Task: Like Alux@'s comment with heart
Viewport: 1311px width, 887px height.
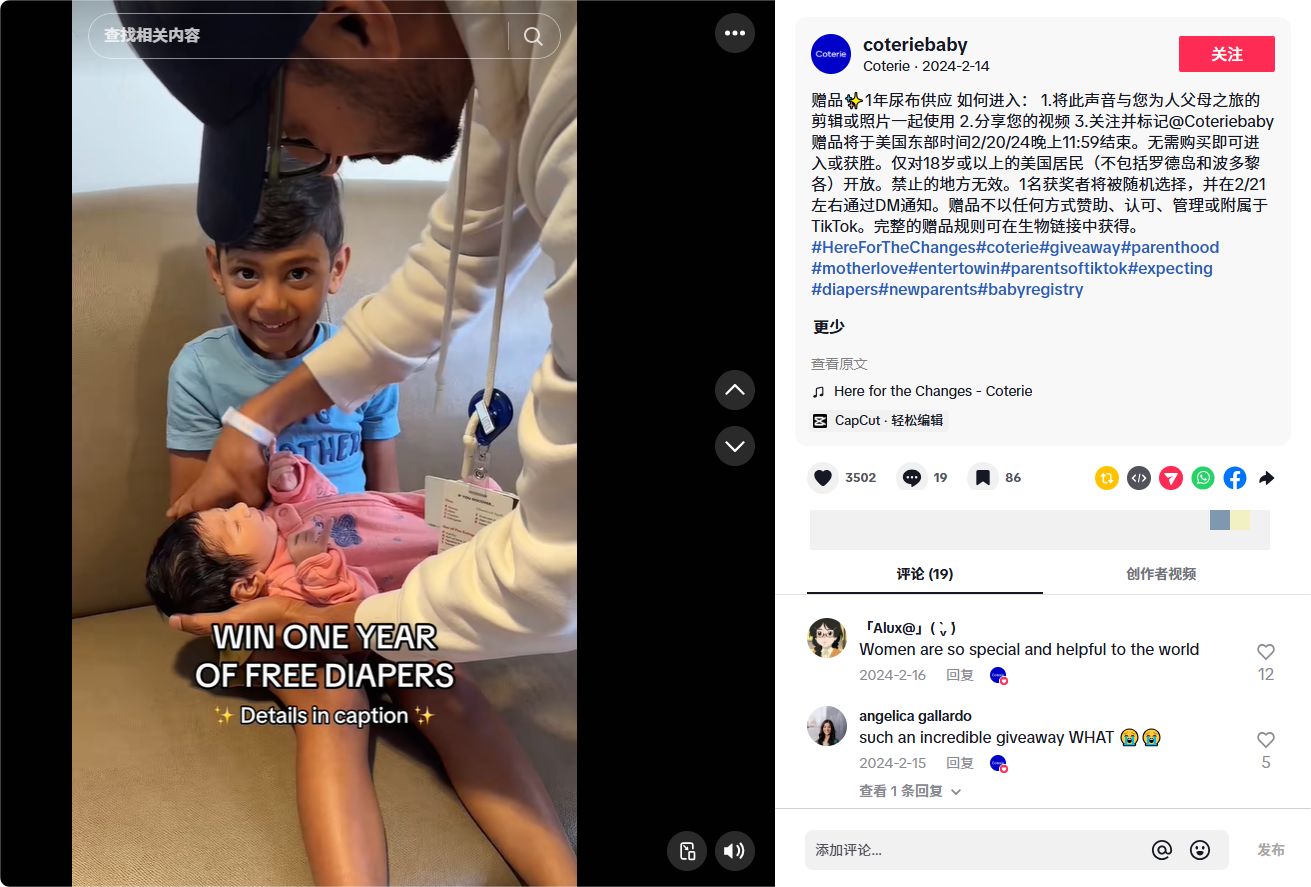Action: tap(1266, 652)
